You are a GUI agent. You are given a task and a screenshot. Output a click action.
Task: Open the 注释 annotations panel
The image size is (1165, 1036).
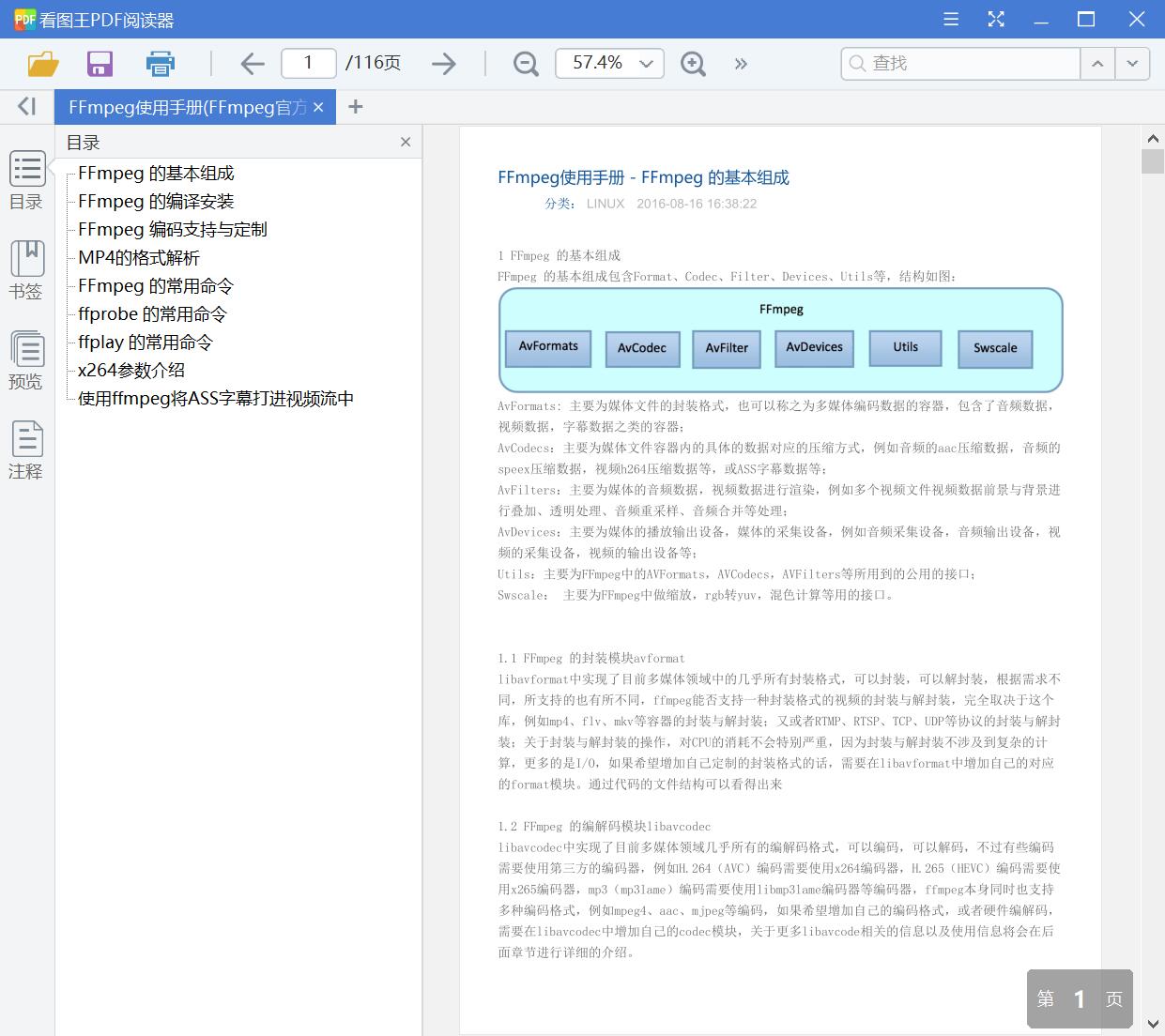26,450
